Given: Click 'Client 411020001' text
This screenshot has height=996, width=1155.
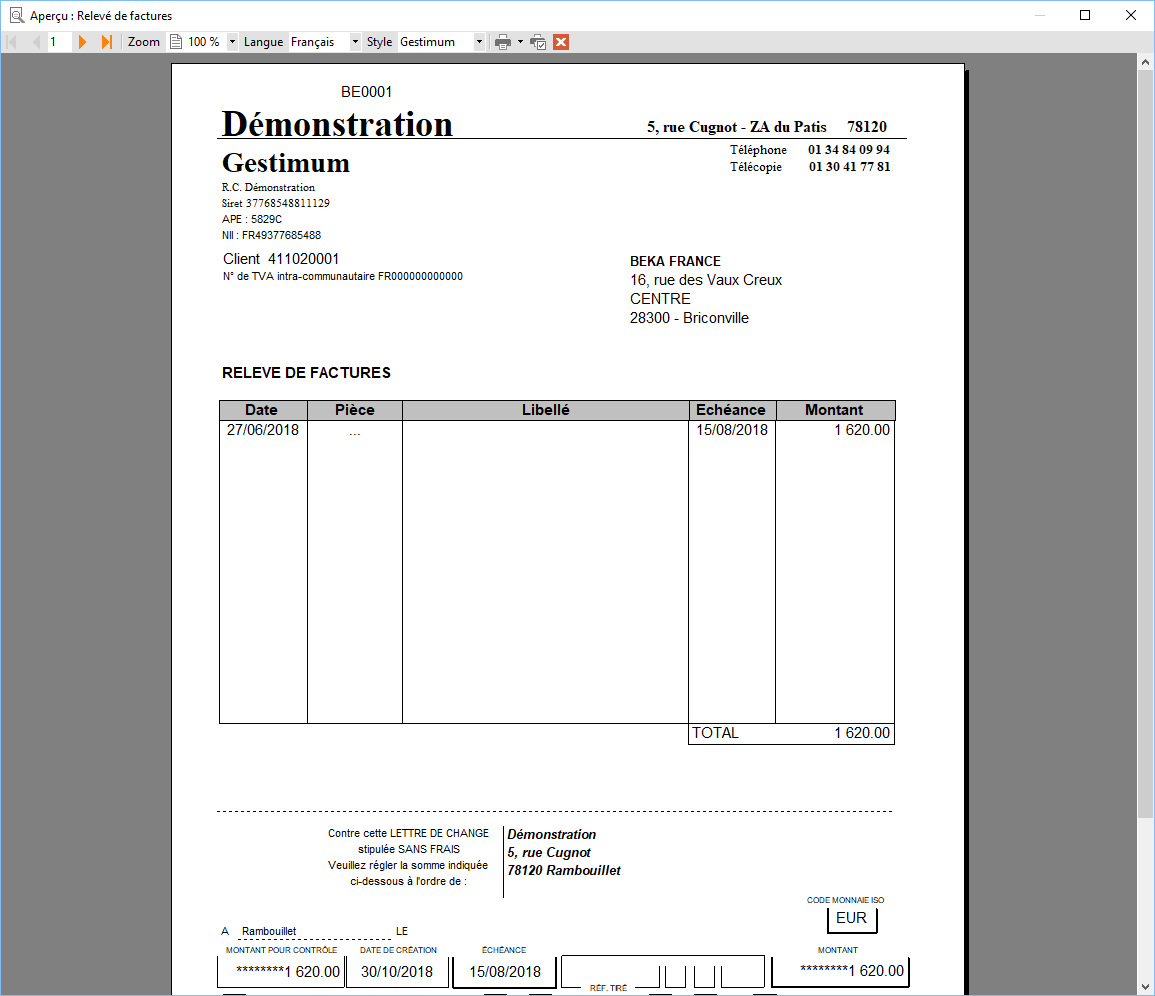Looking at the screenshot, I should (281, 259).
